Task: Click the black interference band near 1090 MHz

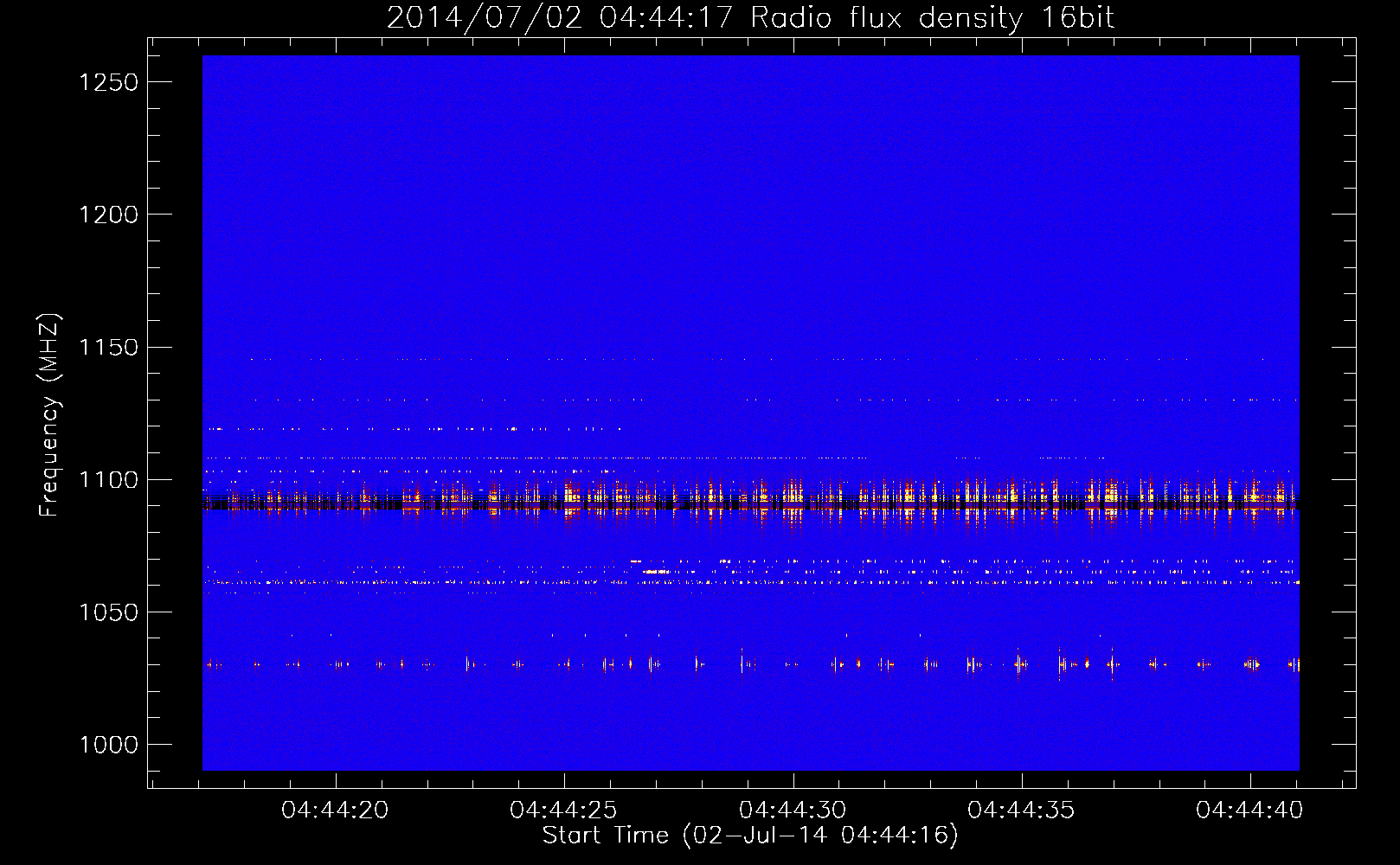Action: tap(750, 503)
